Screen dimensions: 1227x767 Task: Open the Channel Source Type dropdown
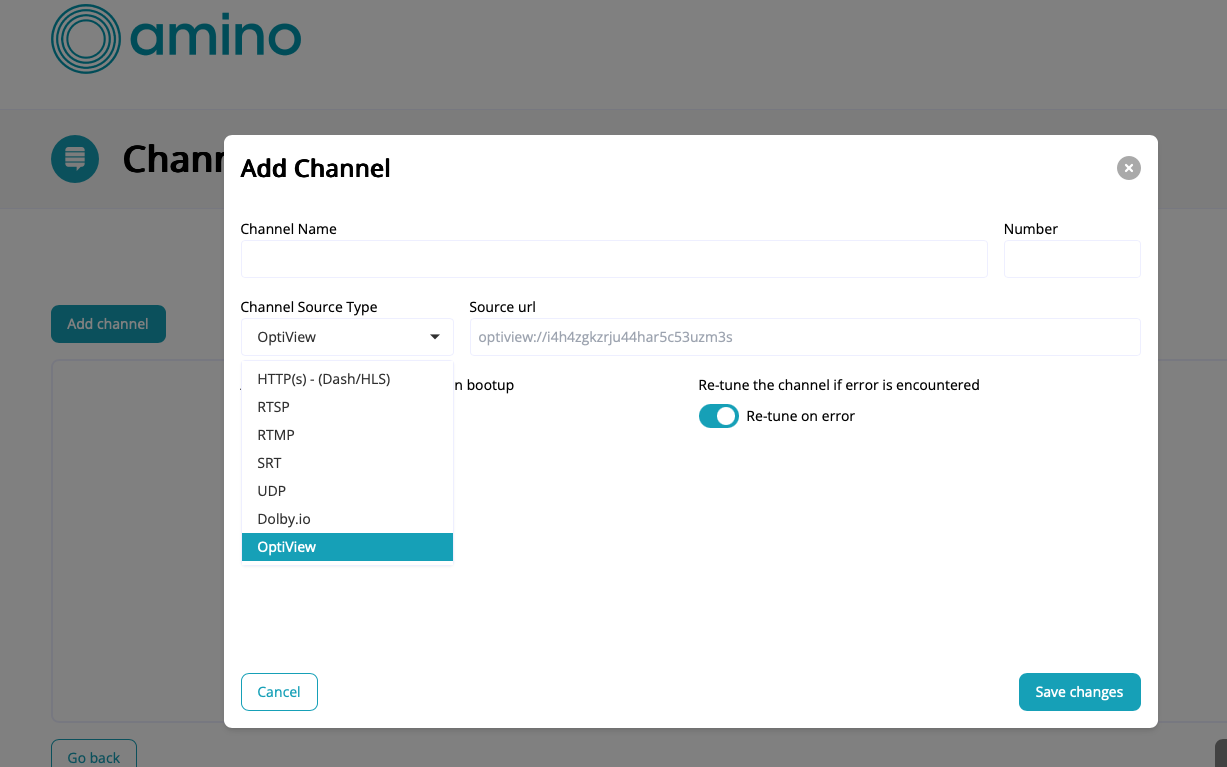click(x=346, y=337)
